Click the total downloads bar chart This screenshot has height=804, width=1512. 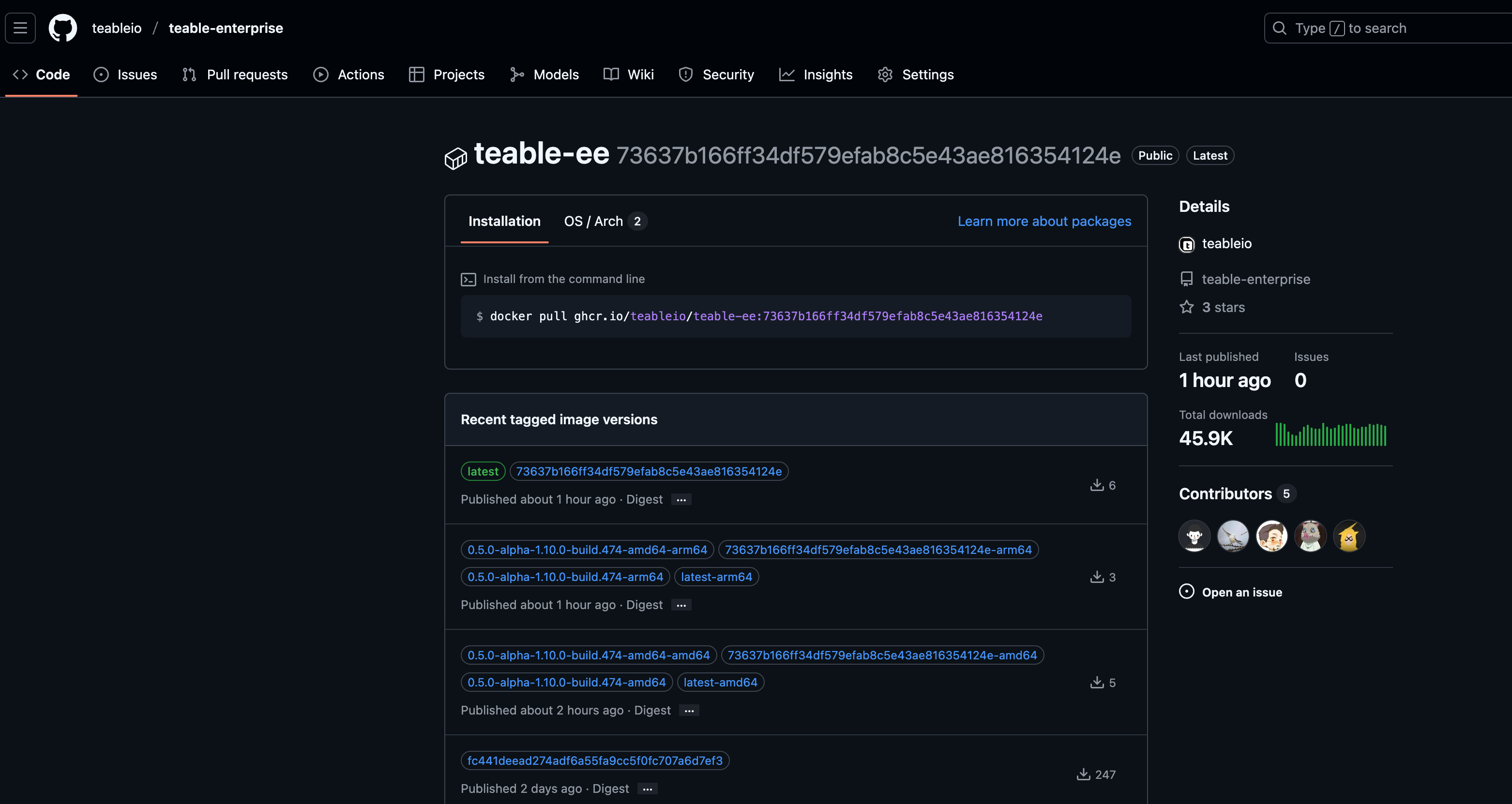pyautogui.click(x=1330, y=435)
